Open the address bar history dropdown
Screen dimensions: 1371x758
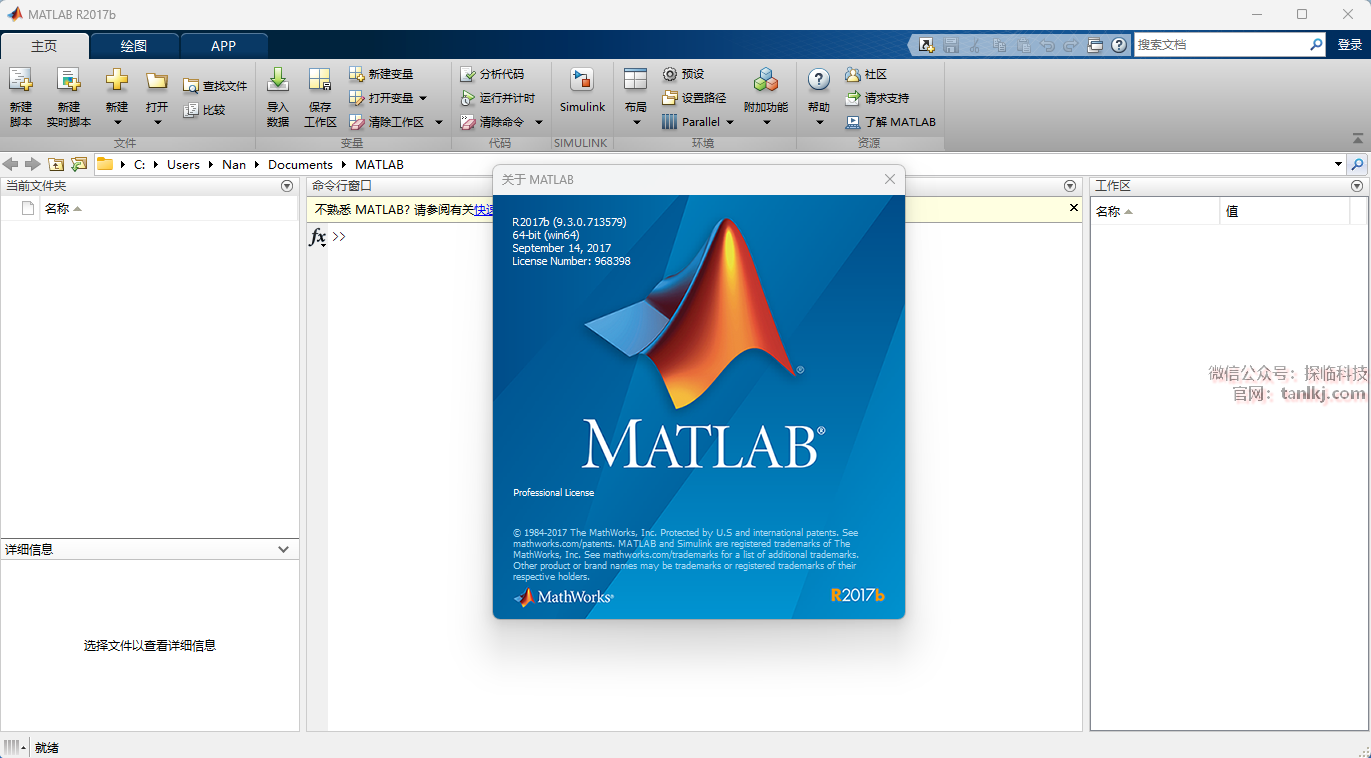tap(1338, 164)
